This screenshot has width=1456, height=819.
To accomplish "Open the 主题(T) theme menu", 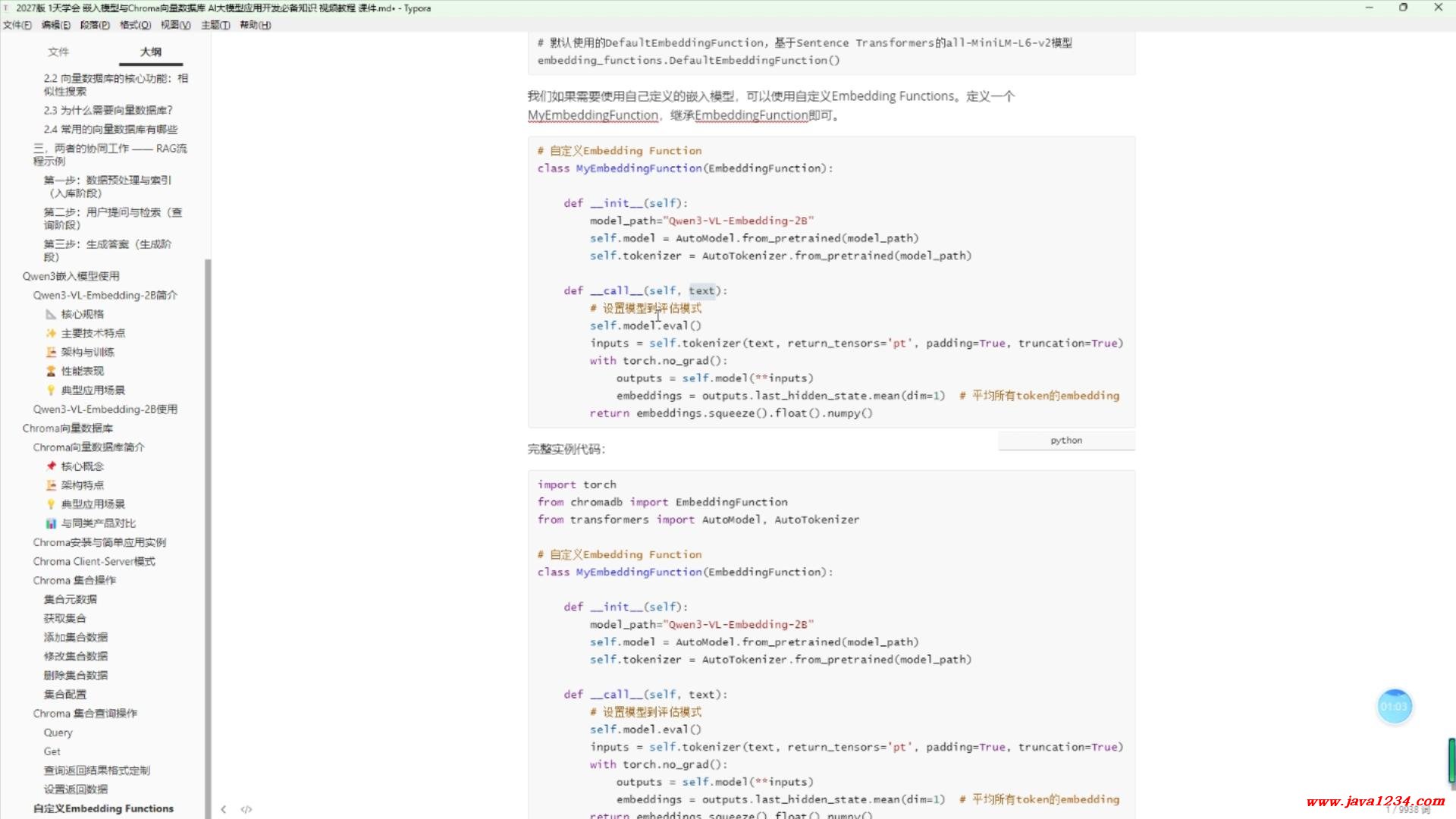I will tap(215, 25).
